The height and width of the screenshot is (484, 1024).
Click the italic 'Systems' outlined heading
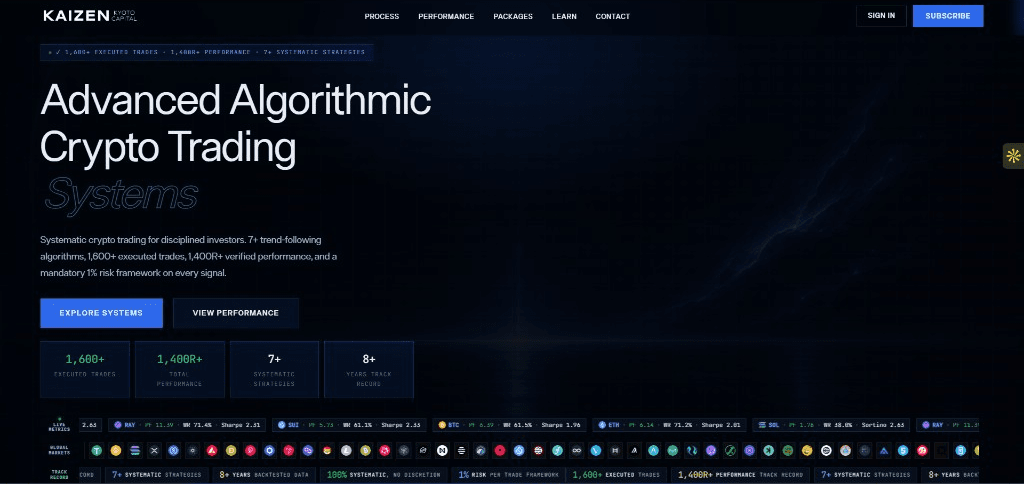[x=121, y=194]
